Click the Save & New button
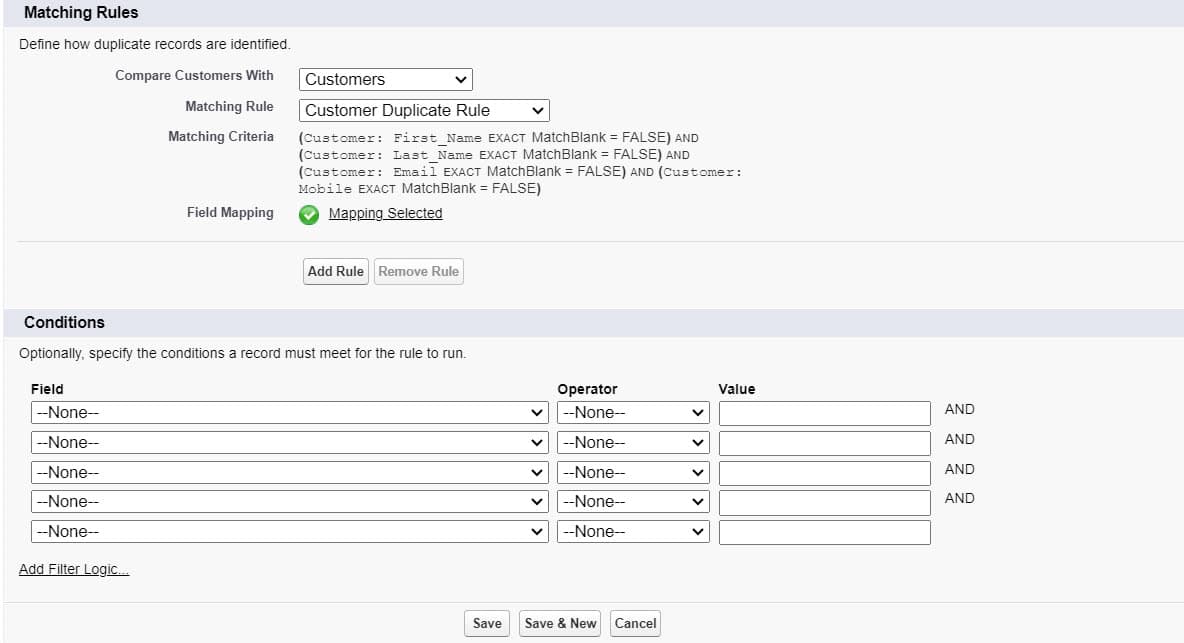This screenshot has width=1184, height=643. coord(560,623)
